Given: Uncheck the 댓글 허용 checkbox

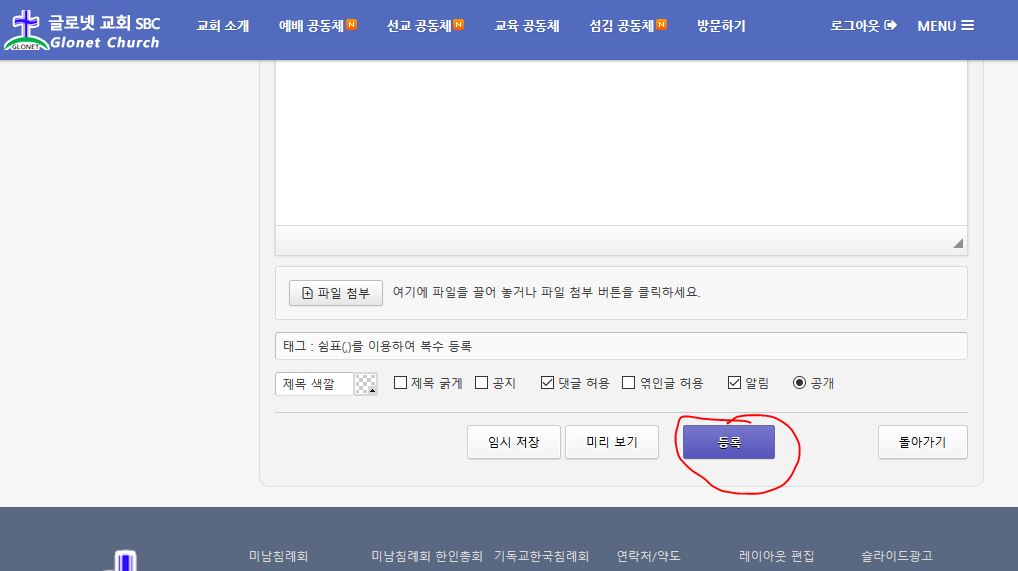Looking at the screenshot, I should coord(547,383).
